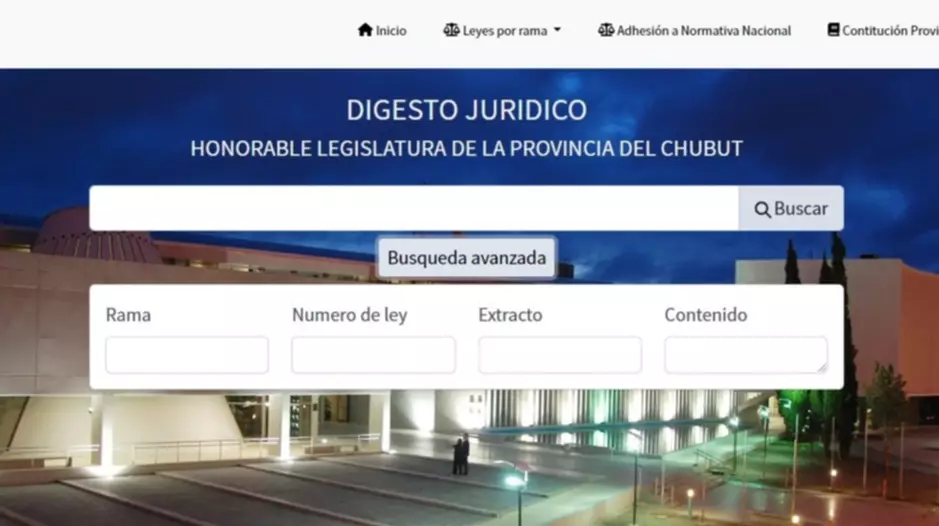Screen dimensions: 939x526
Task: Click the Contenido textarea resize handle
Action: pos(822,368)
